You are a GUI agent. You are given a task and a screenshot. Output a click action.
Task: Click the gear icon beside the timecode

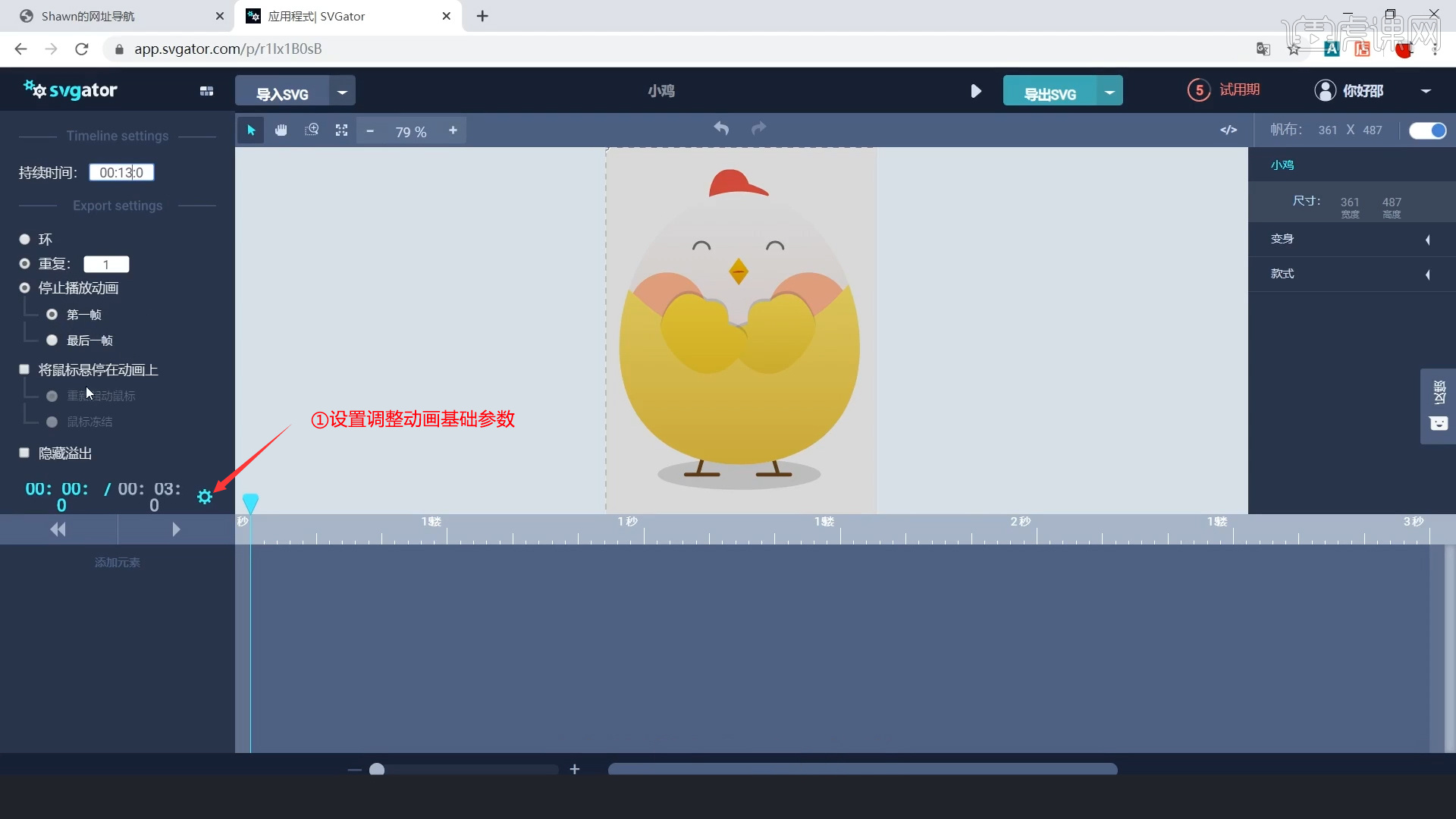(204, 497)
